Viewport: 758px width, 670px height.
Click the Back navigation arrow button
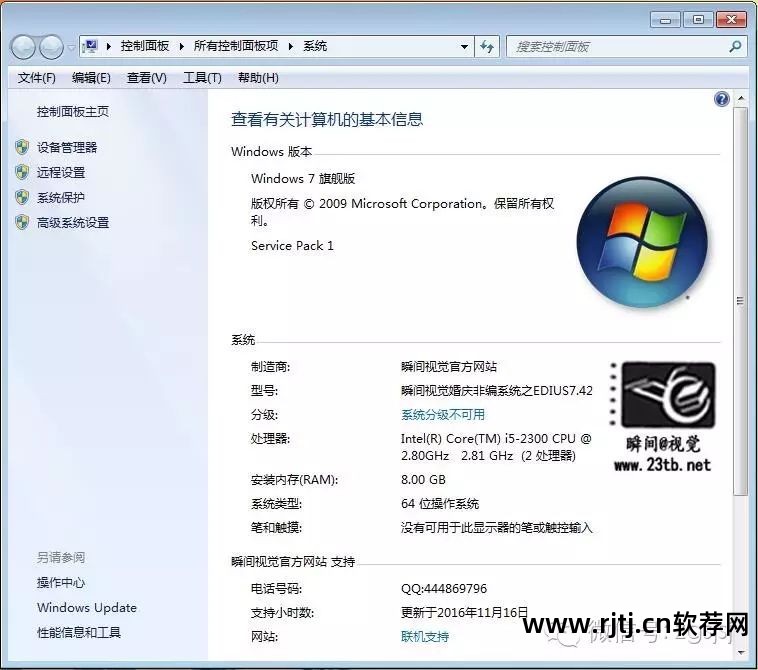click(23, 47)
